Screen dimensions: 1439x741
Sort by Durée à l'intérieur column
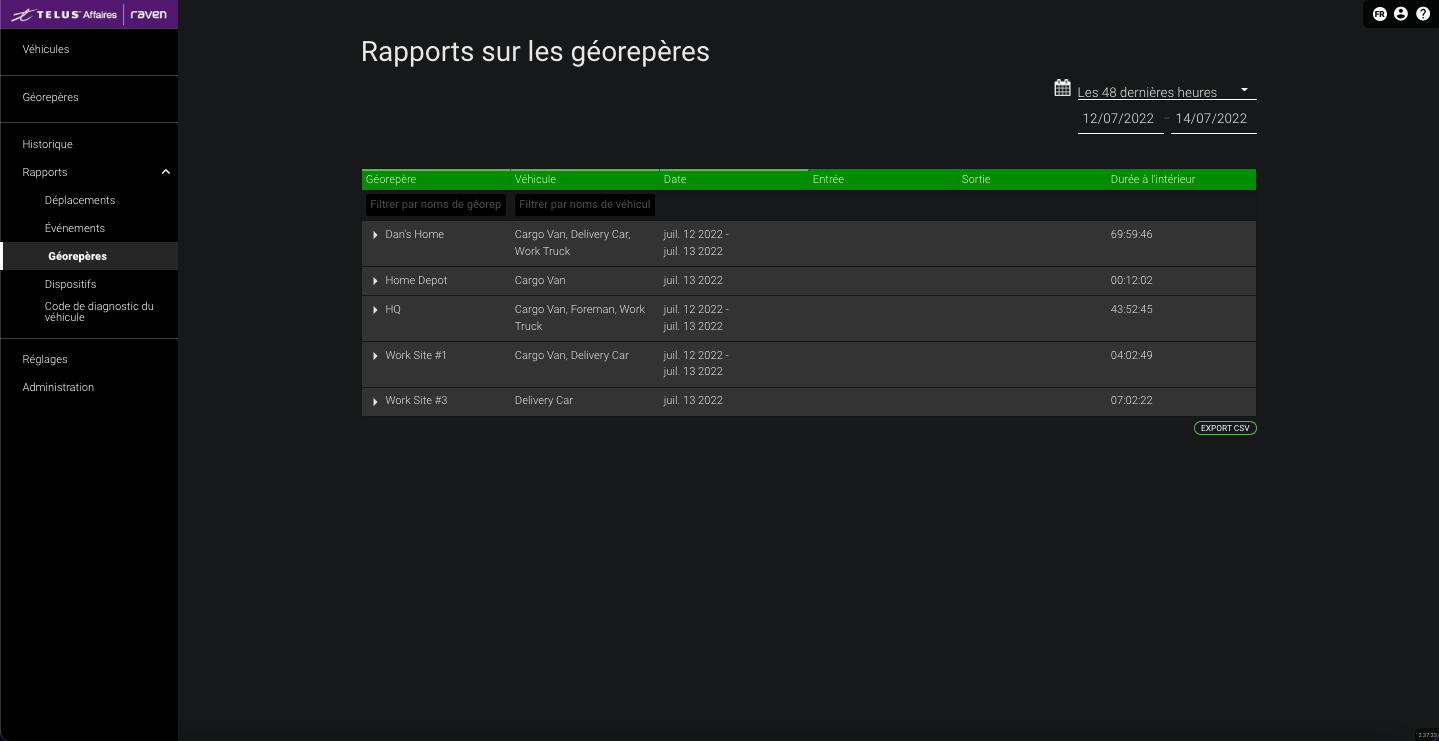pyautogui.click(x=1181, y=179)
